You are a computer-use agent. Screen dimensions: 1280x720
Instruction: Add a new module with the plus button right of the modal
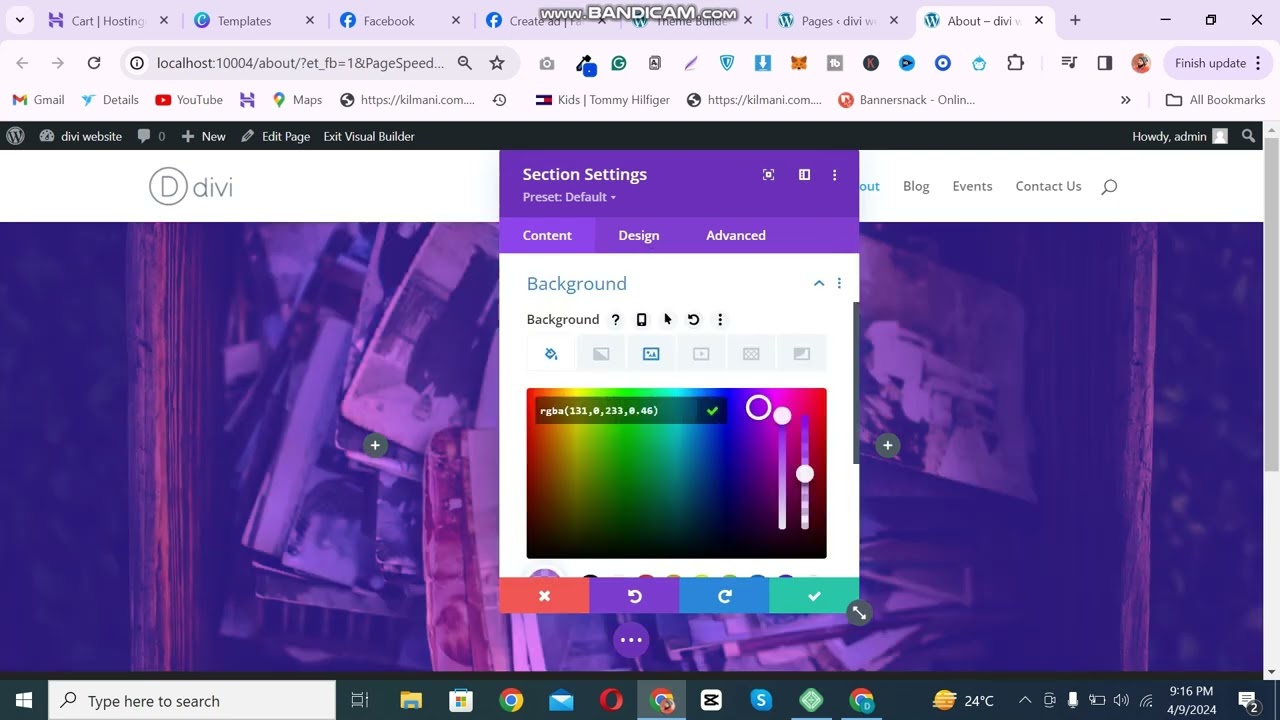888,445
